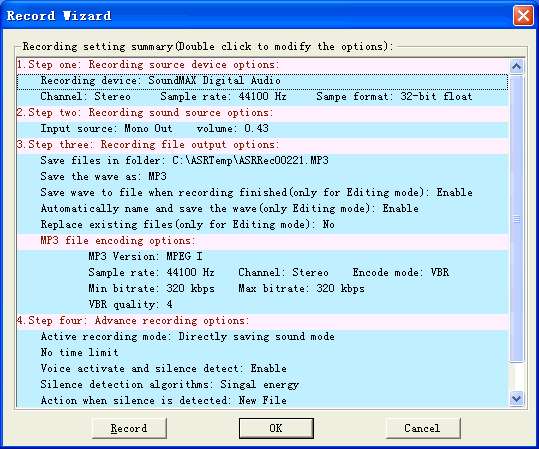
Task: Select the Save files in folder row
Action: tap(262, 161)
